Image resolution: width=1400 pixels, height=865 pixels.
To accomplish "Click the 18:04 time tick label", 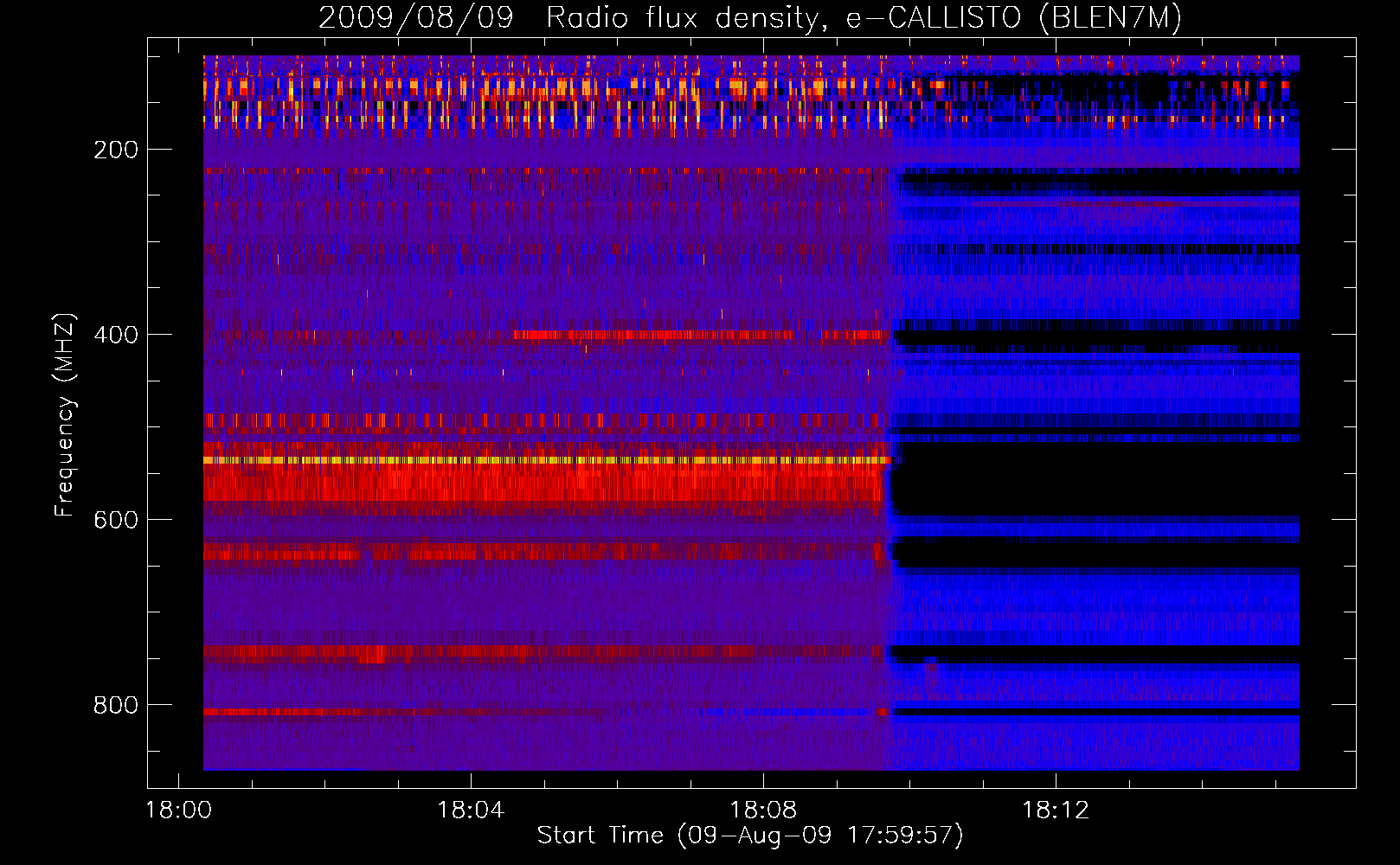I will (x=471, y=811).
